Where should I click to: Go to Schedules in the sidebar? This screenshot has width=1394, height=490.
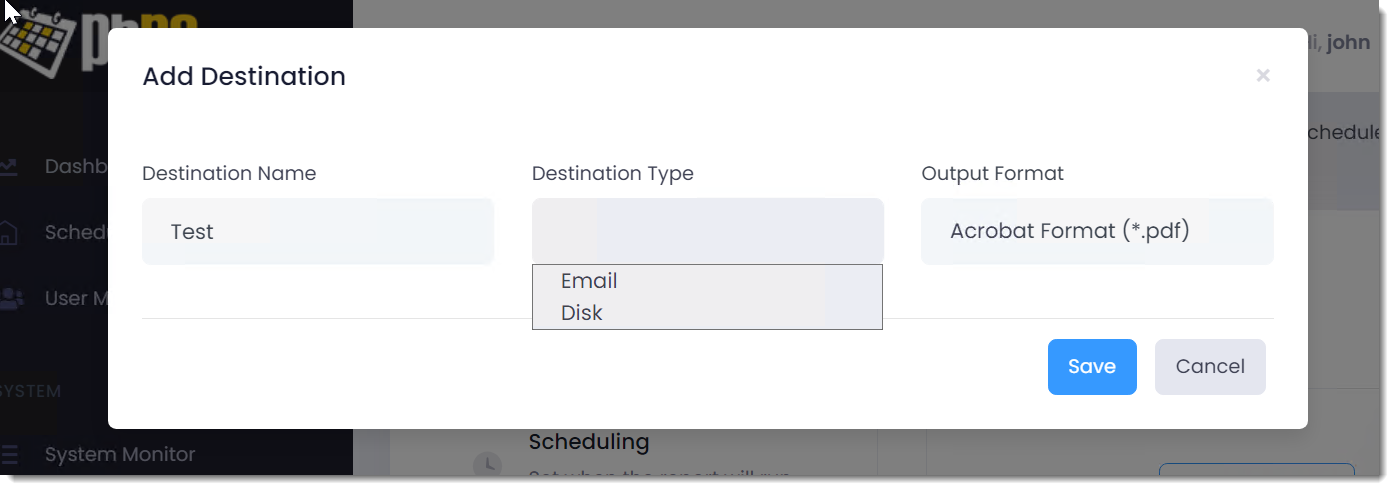tap(75, 232)
